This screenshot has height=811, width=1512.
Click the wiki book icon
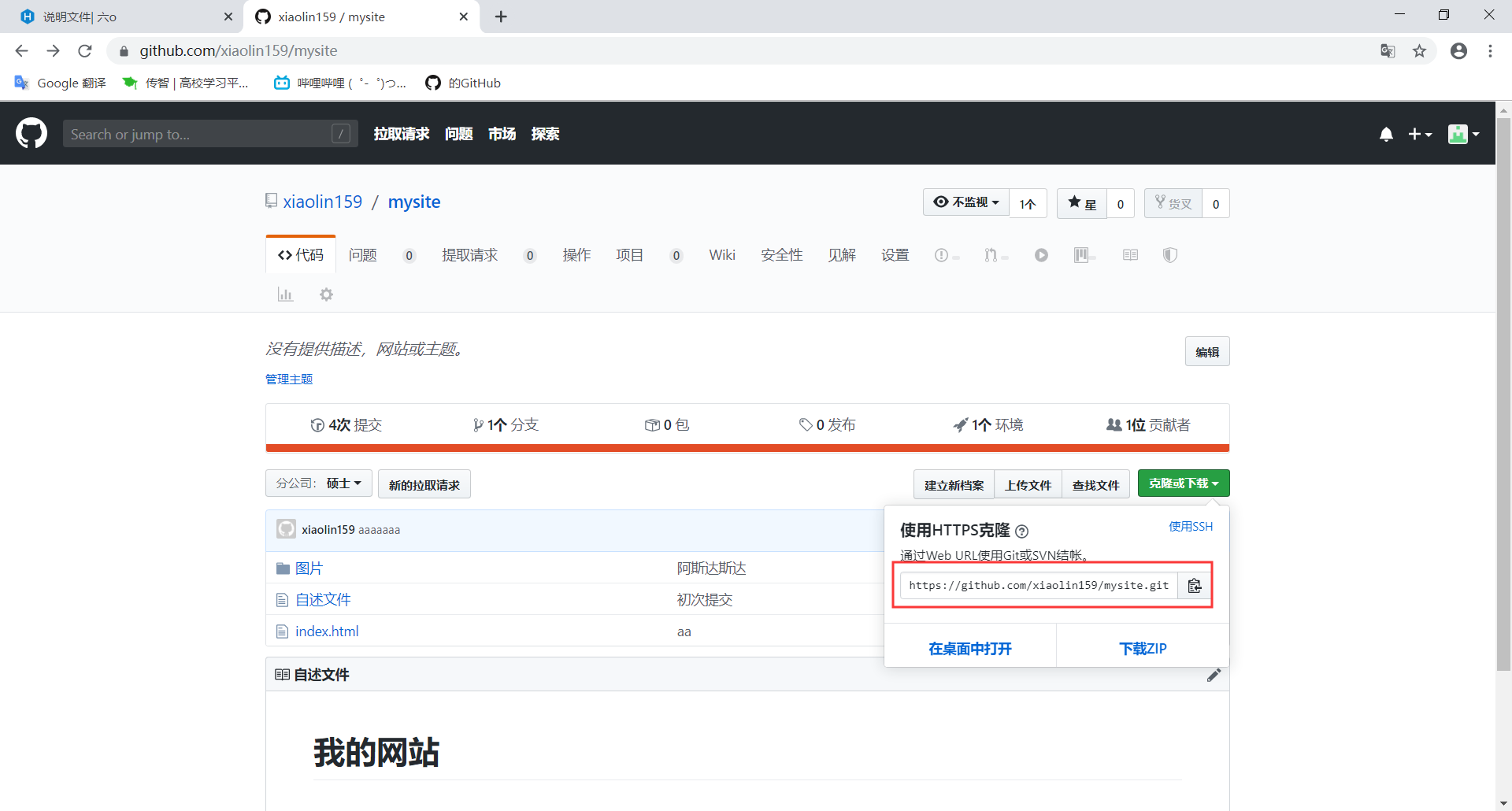point(1130,255)
